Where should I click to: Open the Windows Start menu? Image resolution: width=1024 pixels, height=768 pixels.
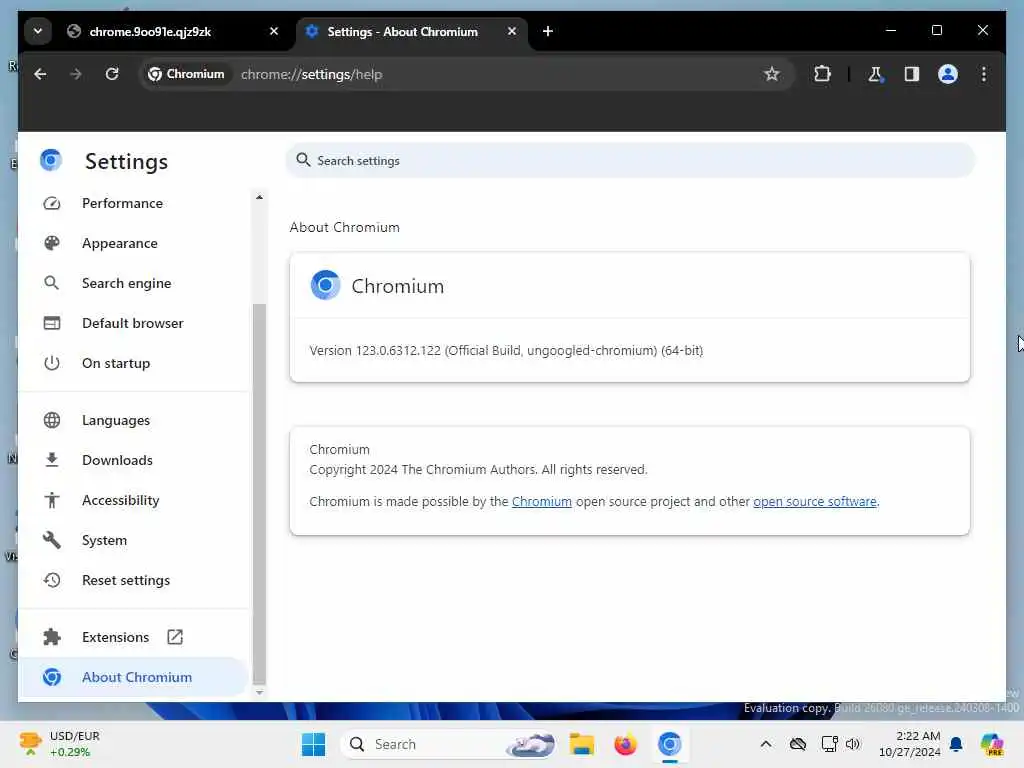(x=313, y=744)
